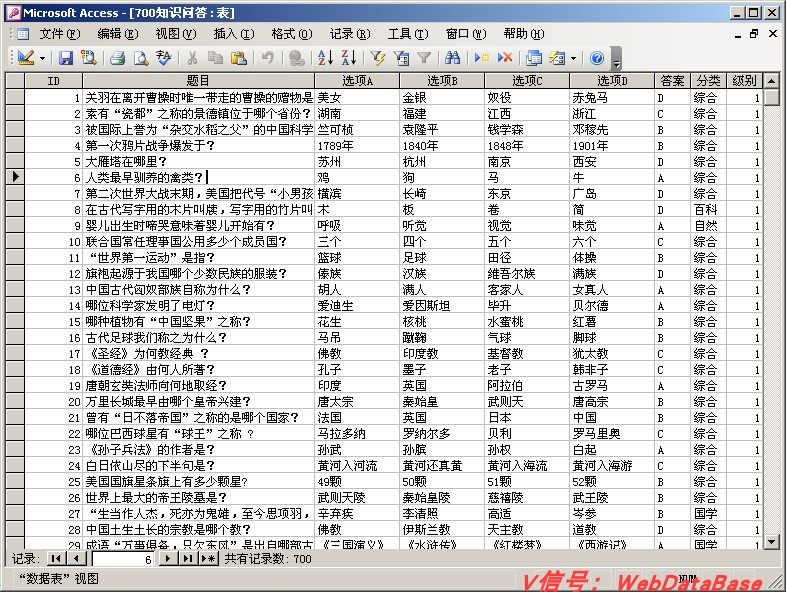Open the 记录(R) menu

[350, 34]
